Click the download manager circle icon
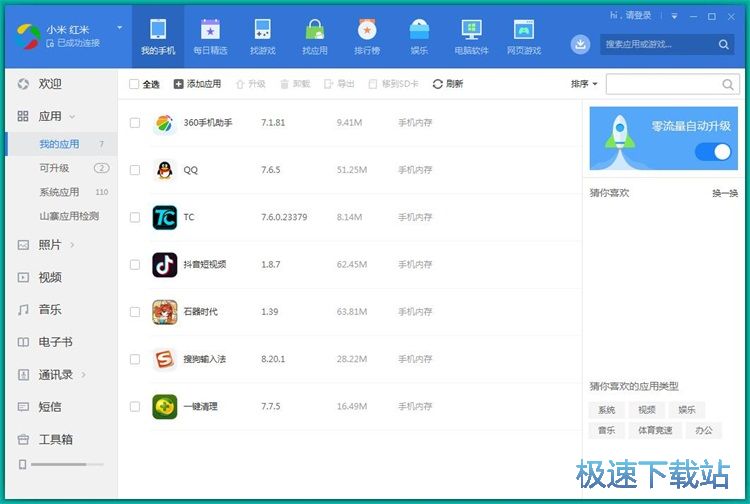750x504 pixels. click(x=580, y=44)
